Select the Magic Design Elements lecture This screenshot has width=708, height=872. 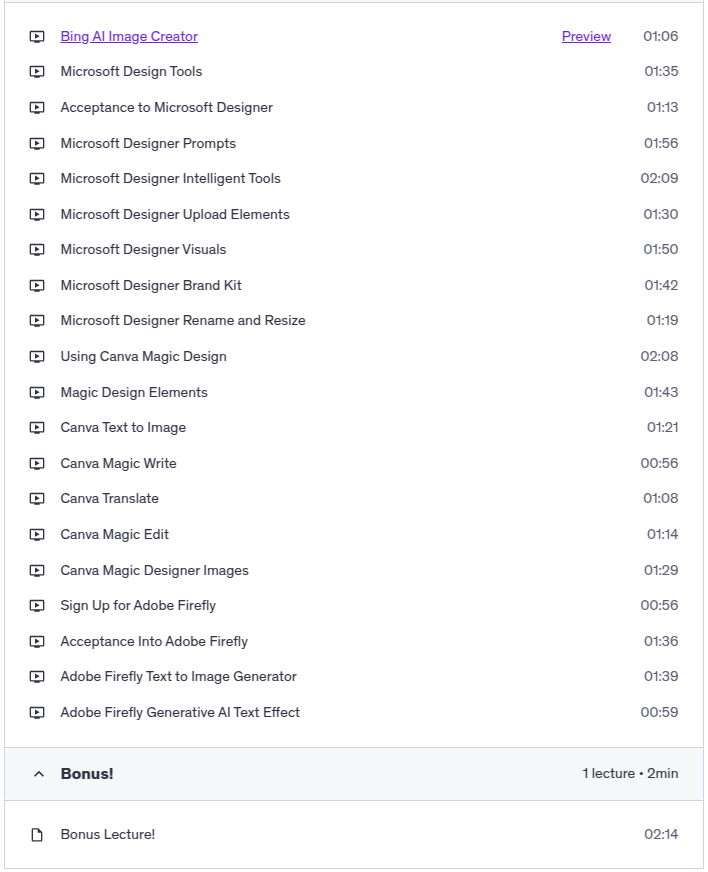(x=134, y=393)
